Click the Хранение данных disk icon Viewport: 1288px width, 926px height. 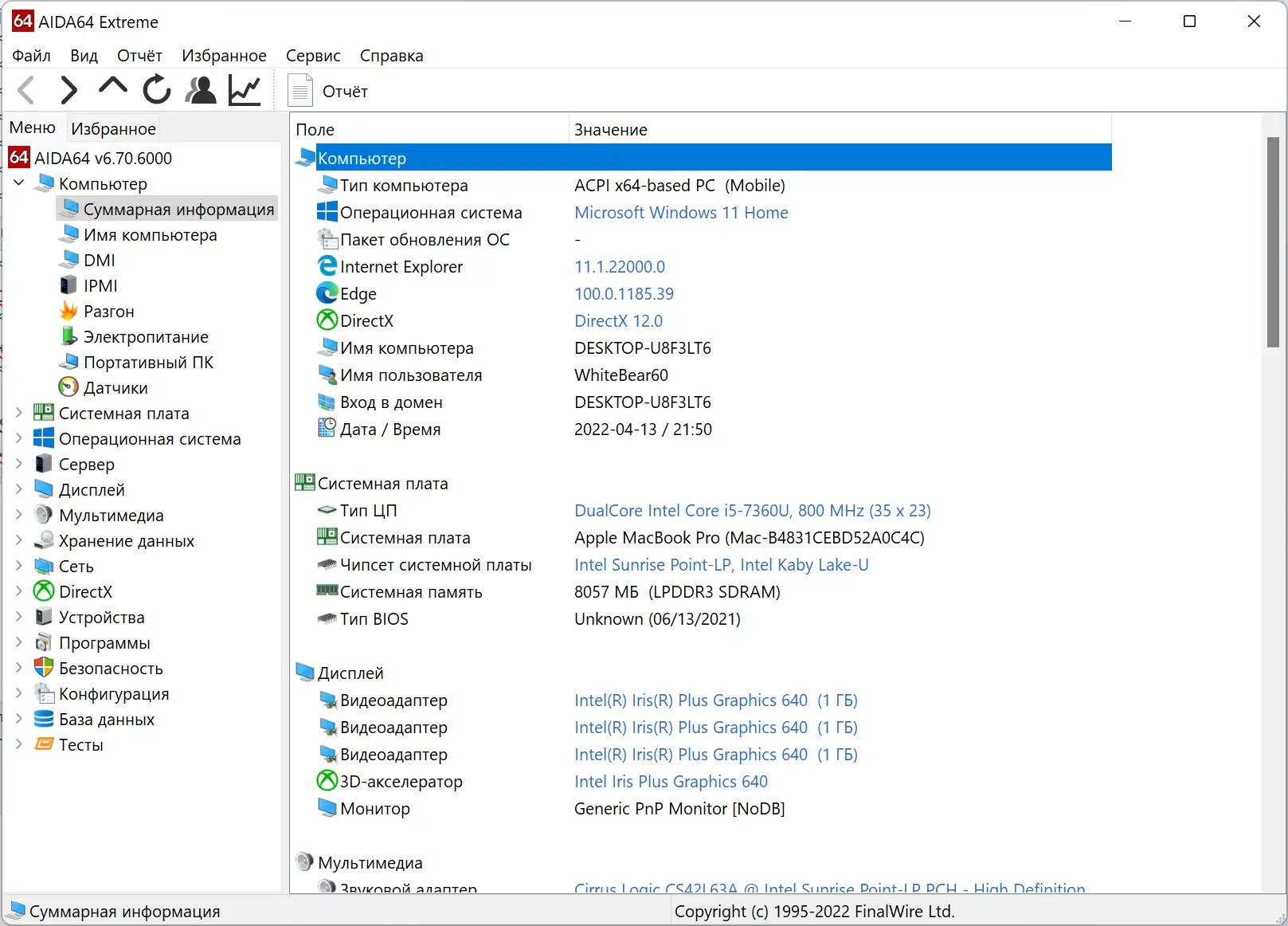[x=44, y=540]
